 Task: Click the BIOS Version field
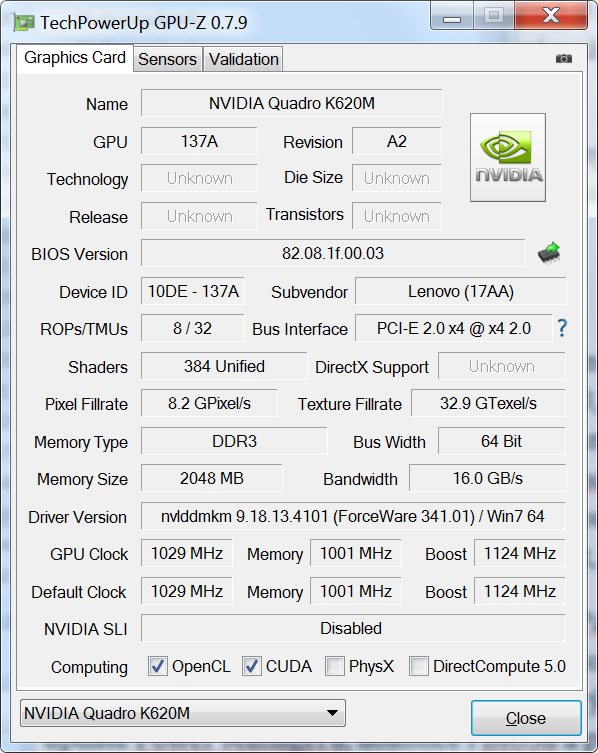tap(333, 253)
